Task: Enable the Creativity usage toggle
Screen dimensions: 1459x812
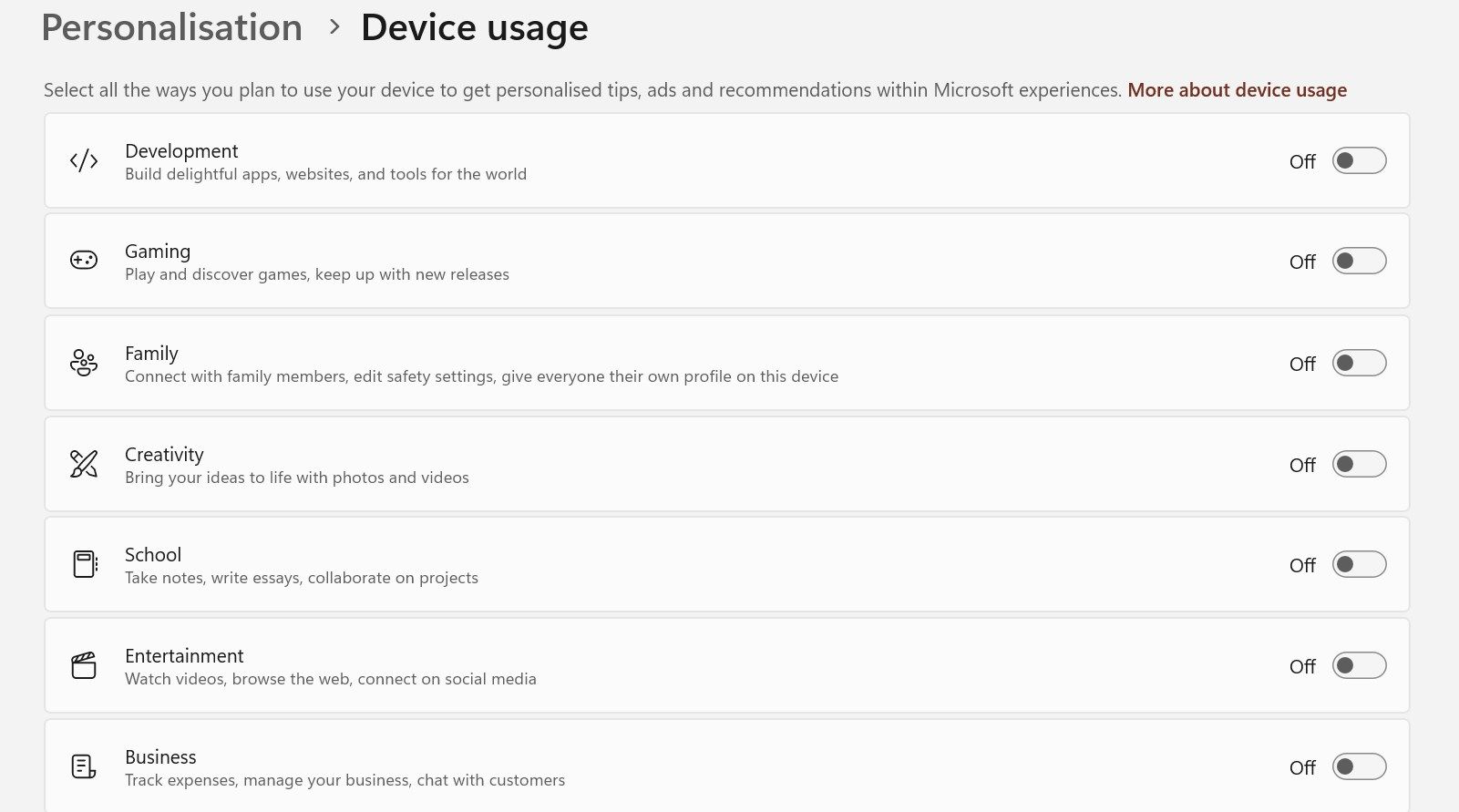Action: (x=1359, y=465)
